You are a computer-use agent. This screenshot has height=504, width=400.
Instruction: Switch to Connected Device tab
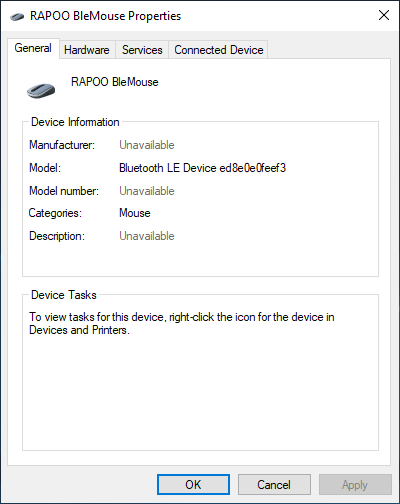click(x=219, y=50)
